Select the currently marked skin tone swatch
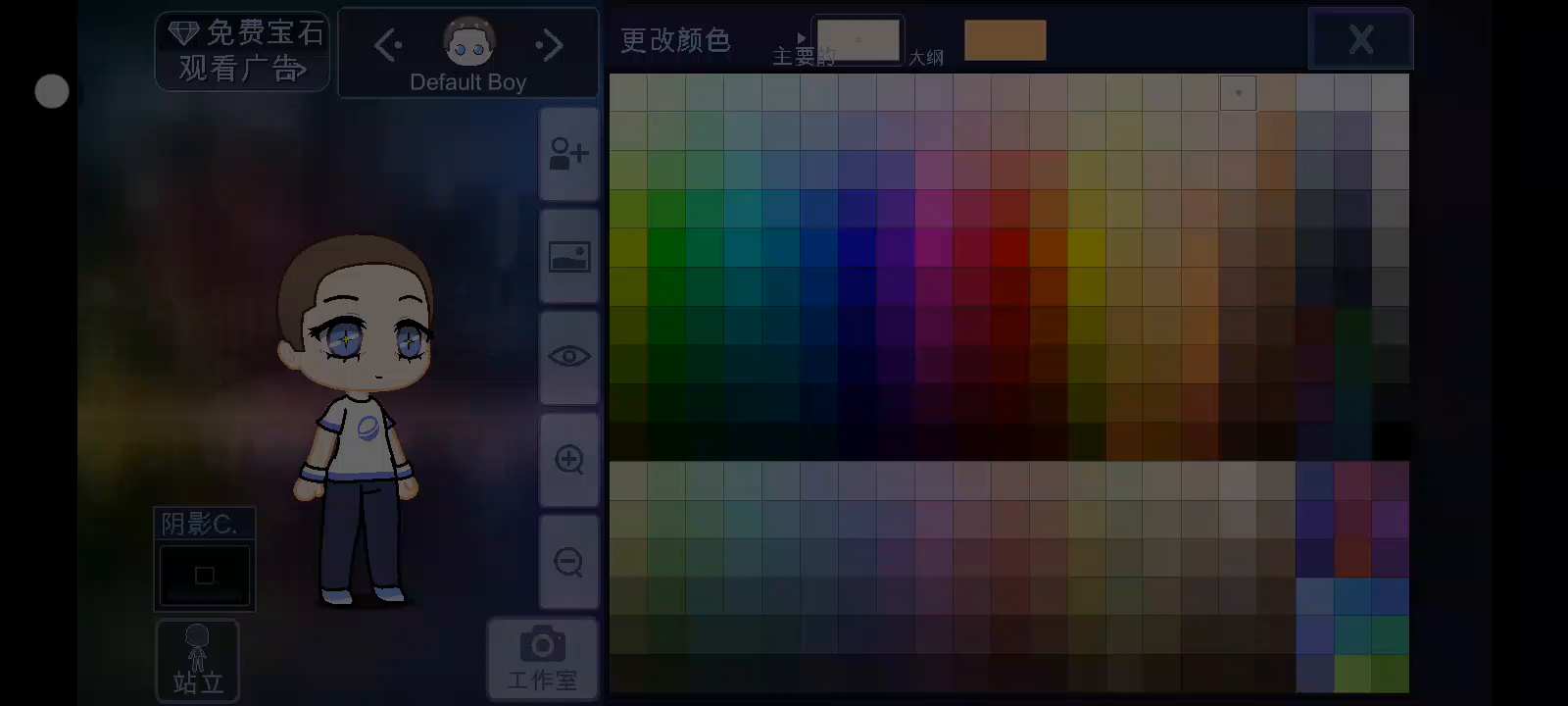This screenshot has height=706, width=1568. 1238,93
